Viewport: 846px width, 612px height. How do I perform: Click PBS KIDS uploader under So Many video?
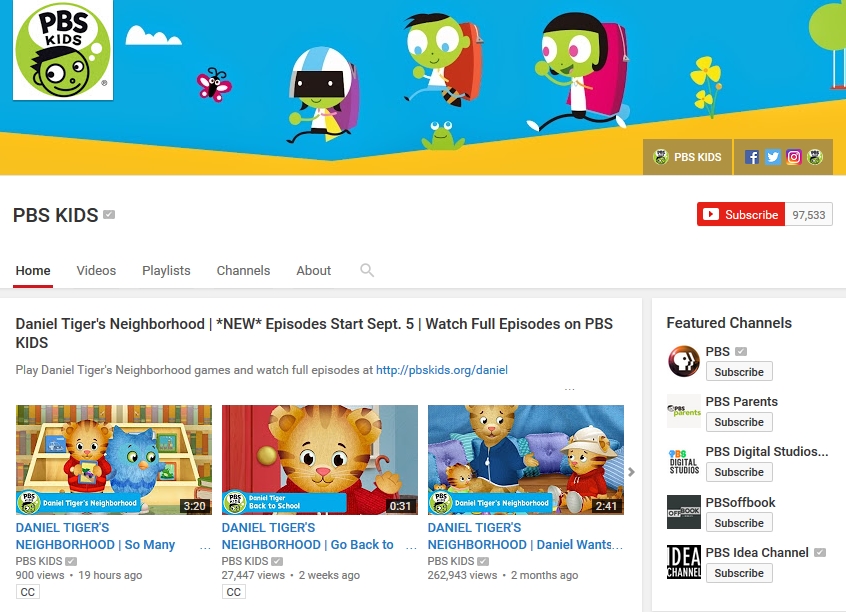(39, 561)
